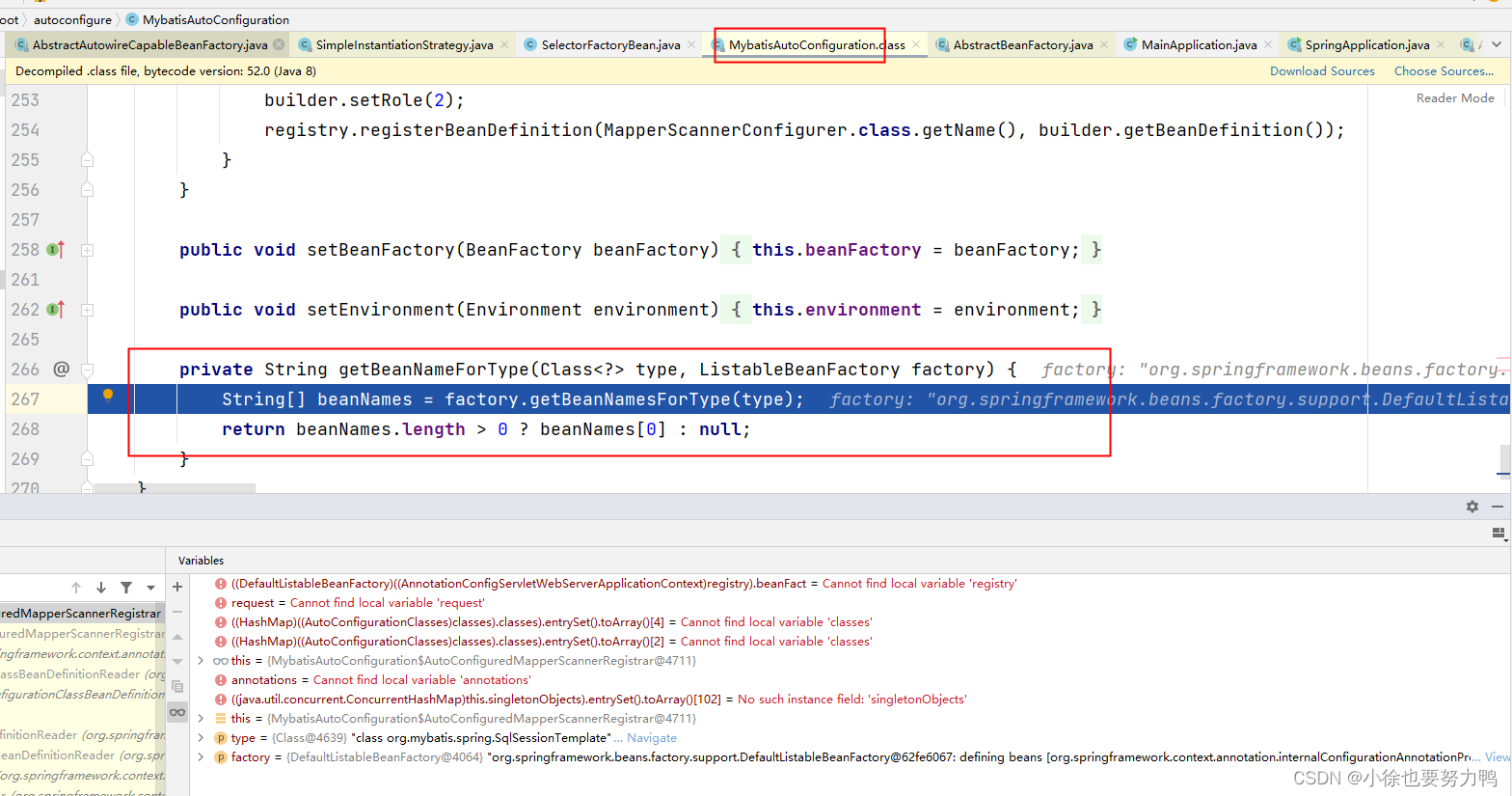1512x796 pixels.
Task: Expand the folded setEnvironment method at line 262
Action: point(87,310)
